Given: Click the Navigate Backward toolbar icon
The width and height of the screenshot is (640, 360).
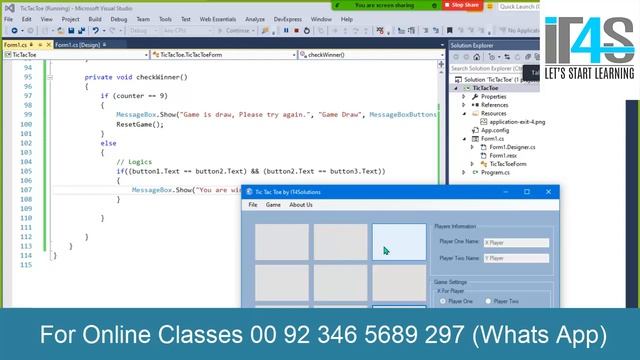Looking at the screenshot, I should click(14, 31).
